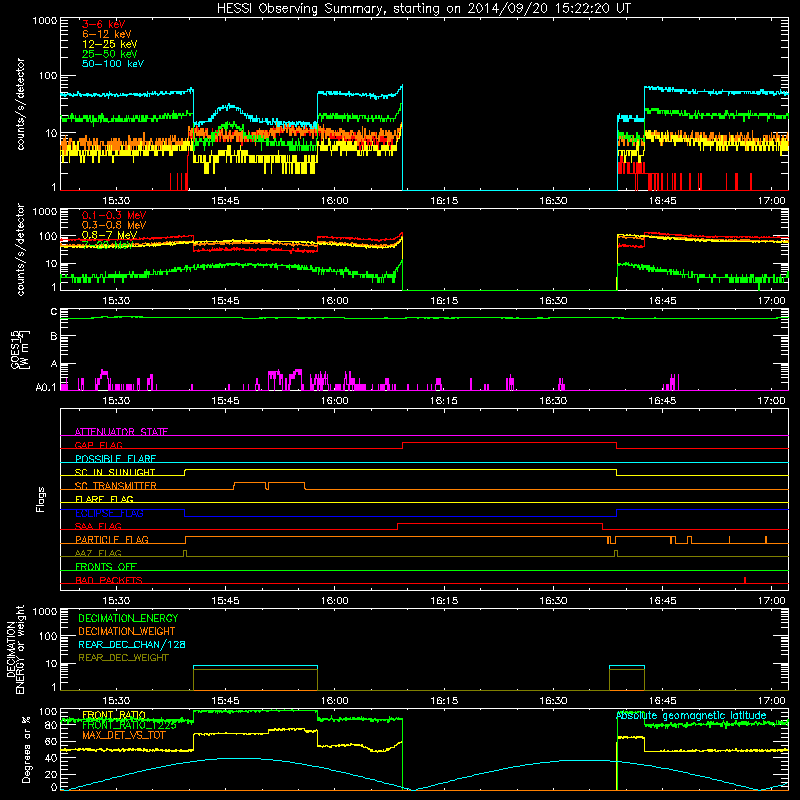The height and width of the screenshot is (800, 800).
Task: Click the 'B' class tick label in the GOES15 panel
Action: tap(54, 337)
